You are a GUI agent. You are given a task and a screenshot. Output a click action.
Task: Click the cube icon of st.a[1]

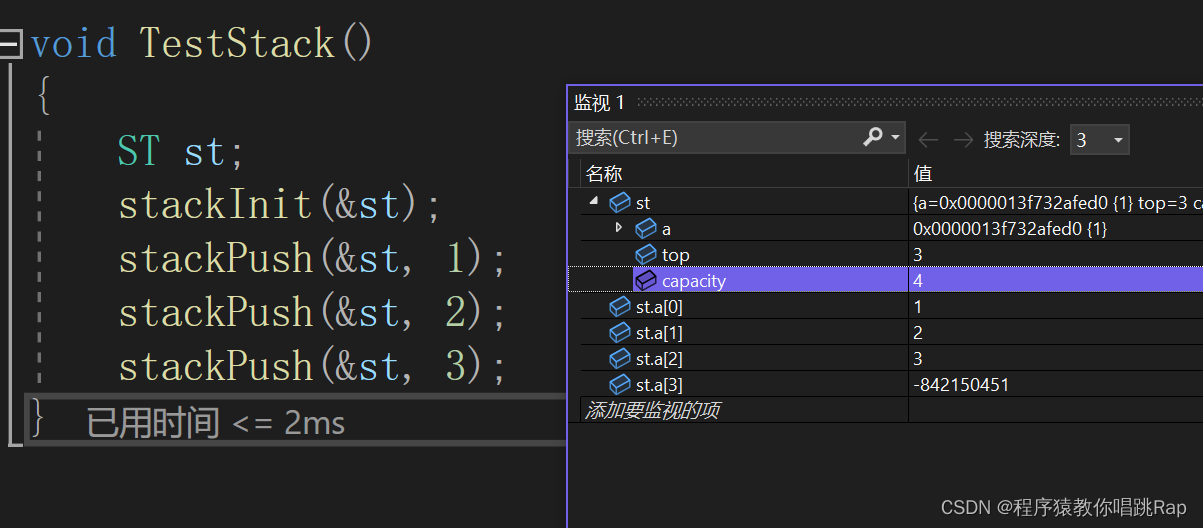tap(620, 333)
